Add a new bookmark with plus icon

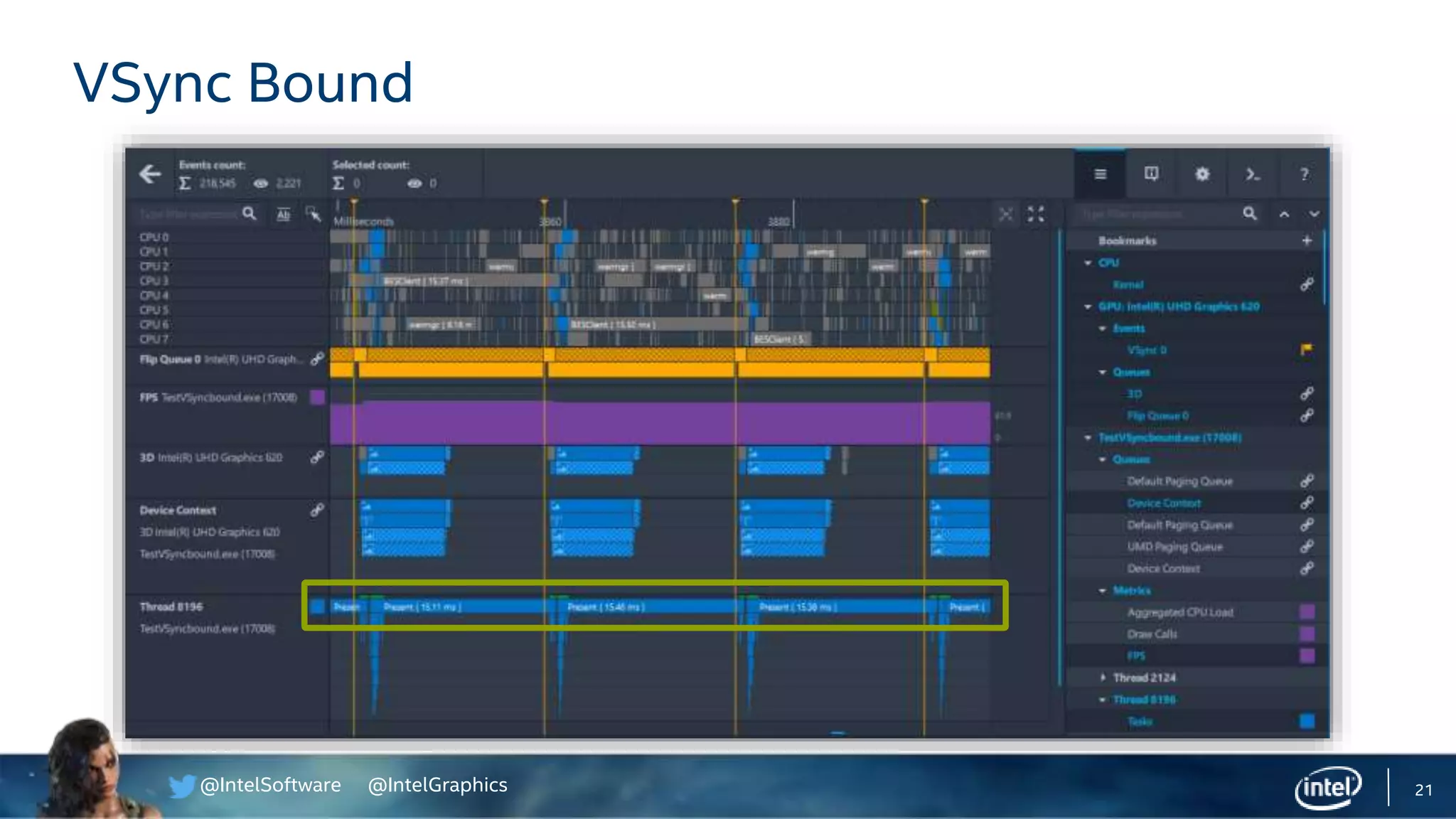[x=1307, y=240]
